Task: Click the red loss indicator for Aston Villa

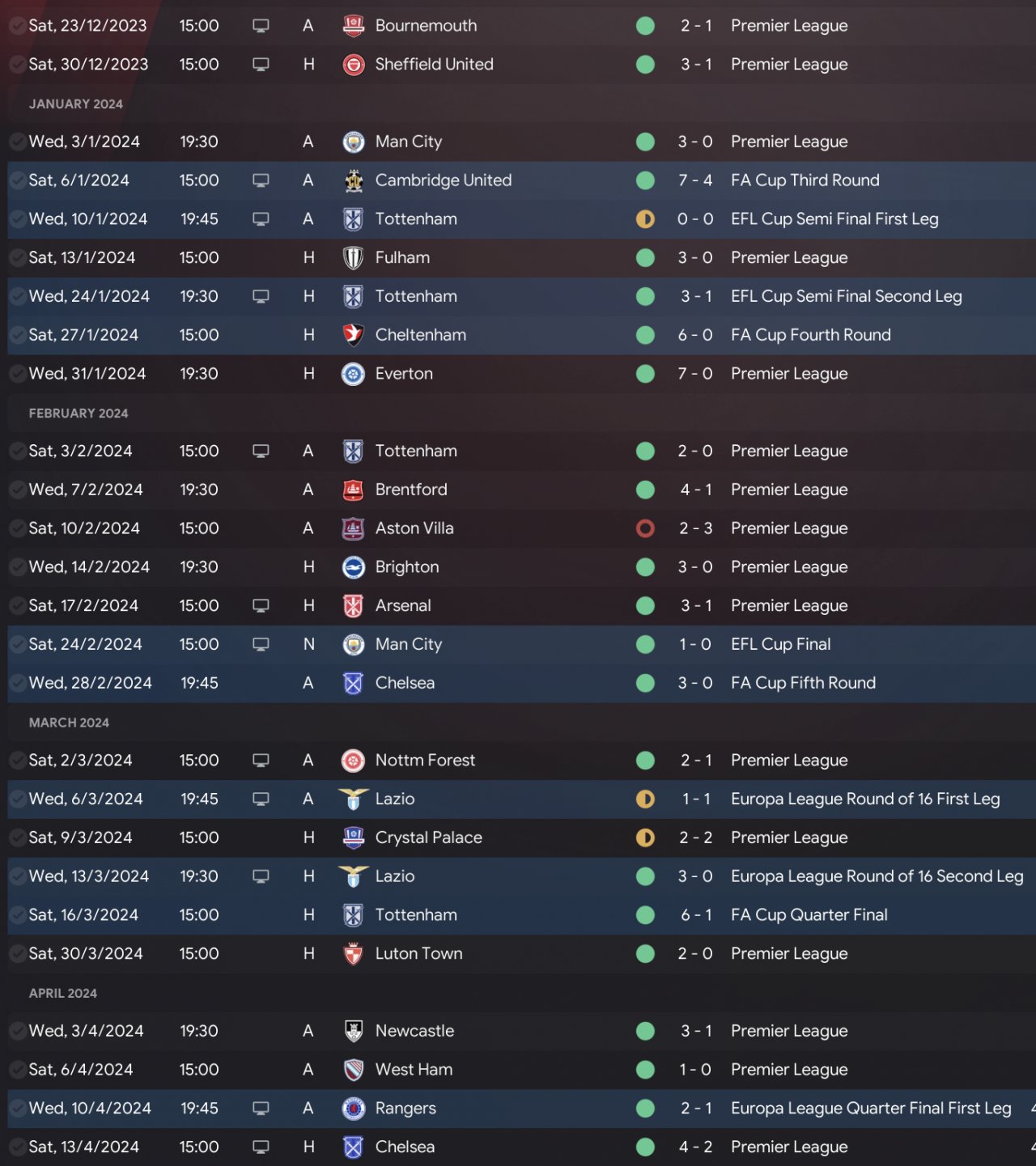Action: click(645, 528)
